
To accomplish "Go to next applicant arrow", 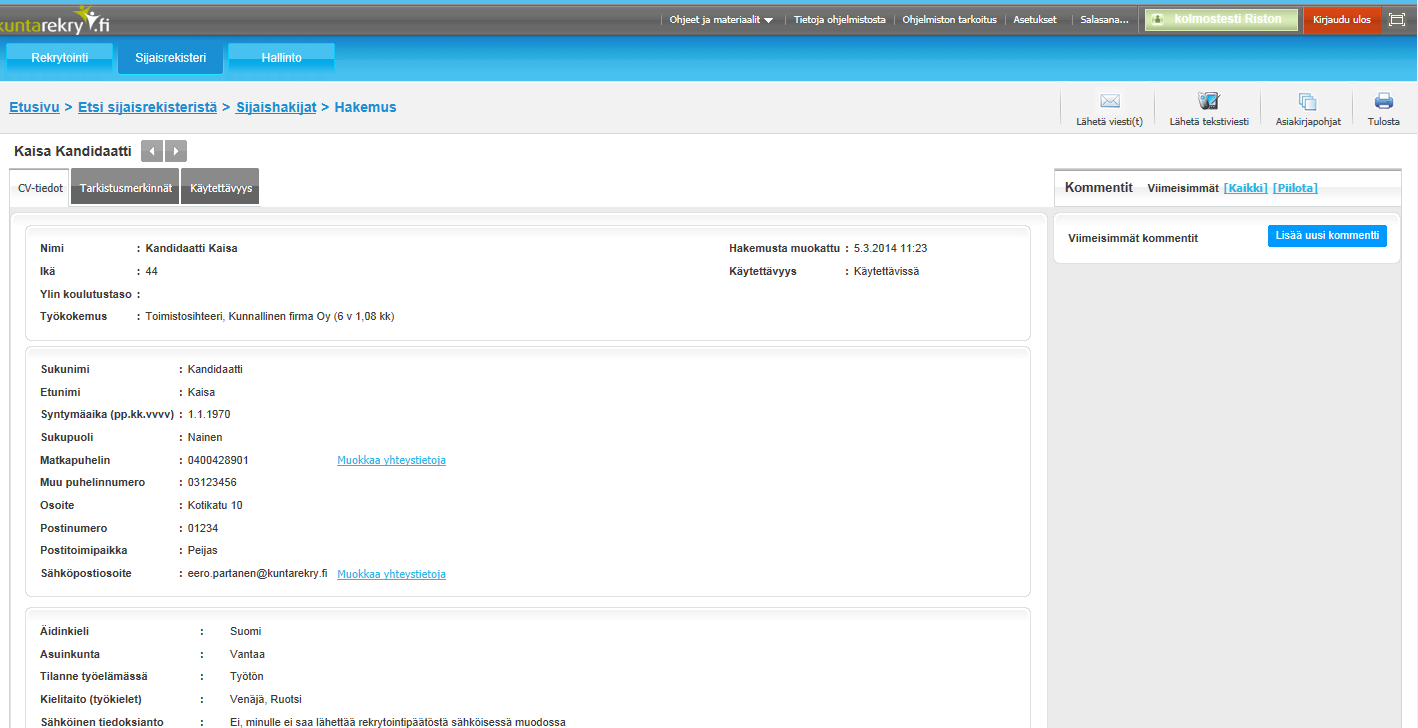I will coord(176,151).
